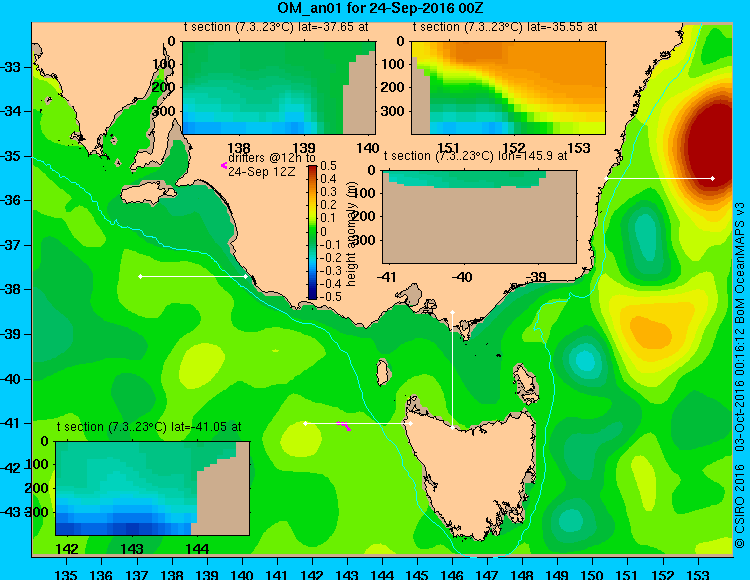Click the 0.2 tick label on the colour bar
The image size is (750, 580).
328,205
